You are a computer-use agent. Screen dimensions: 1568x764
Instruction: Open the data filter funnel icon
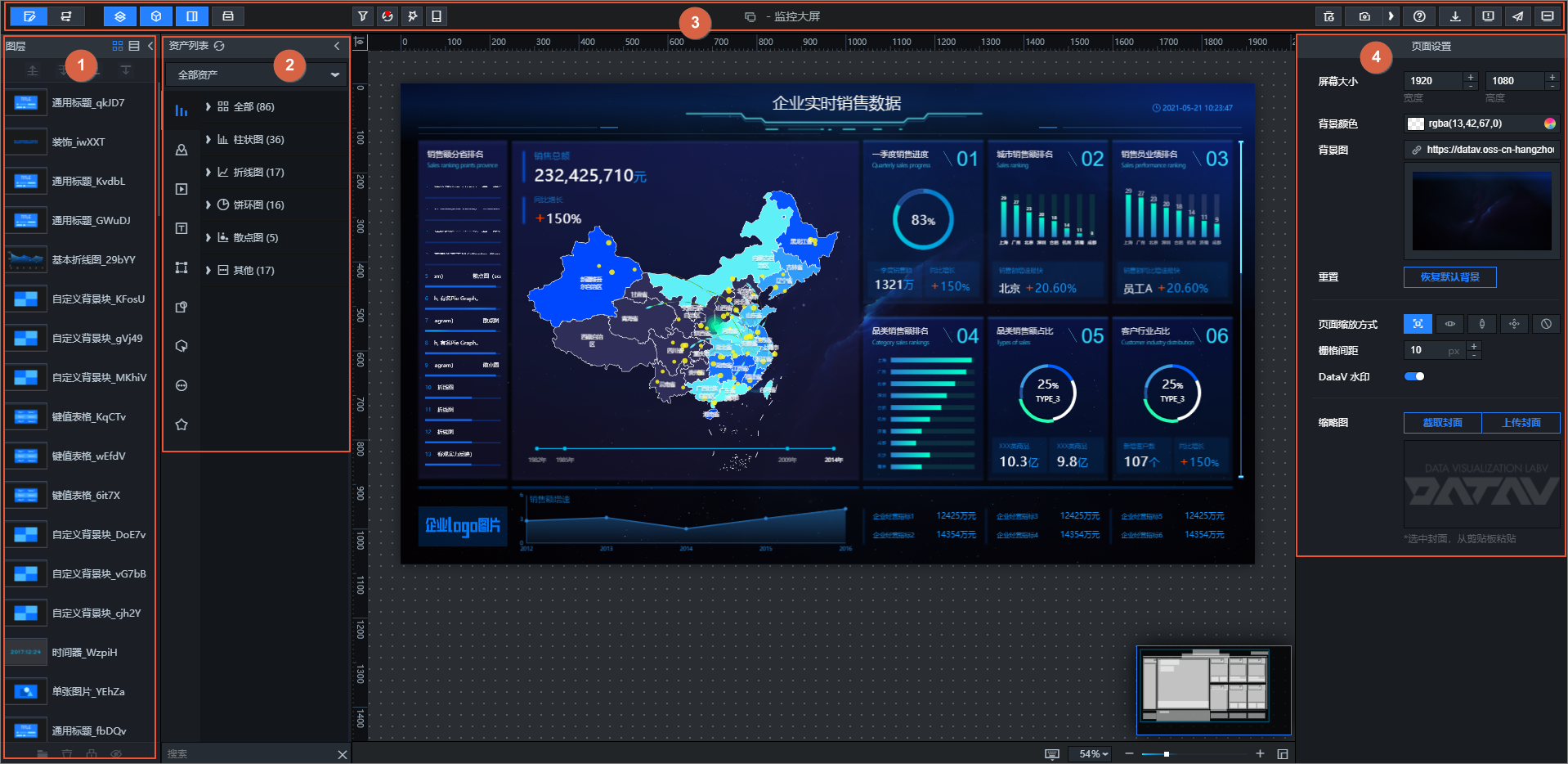[363, 16]
